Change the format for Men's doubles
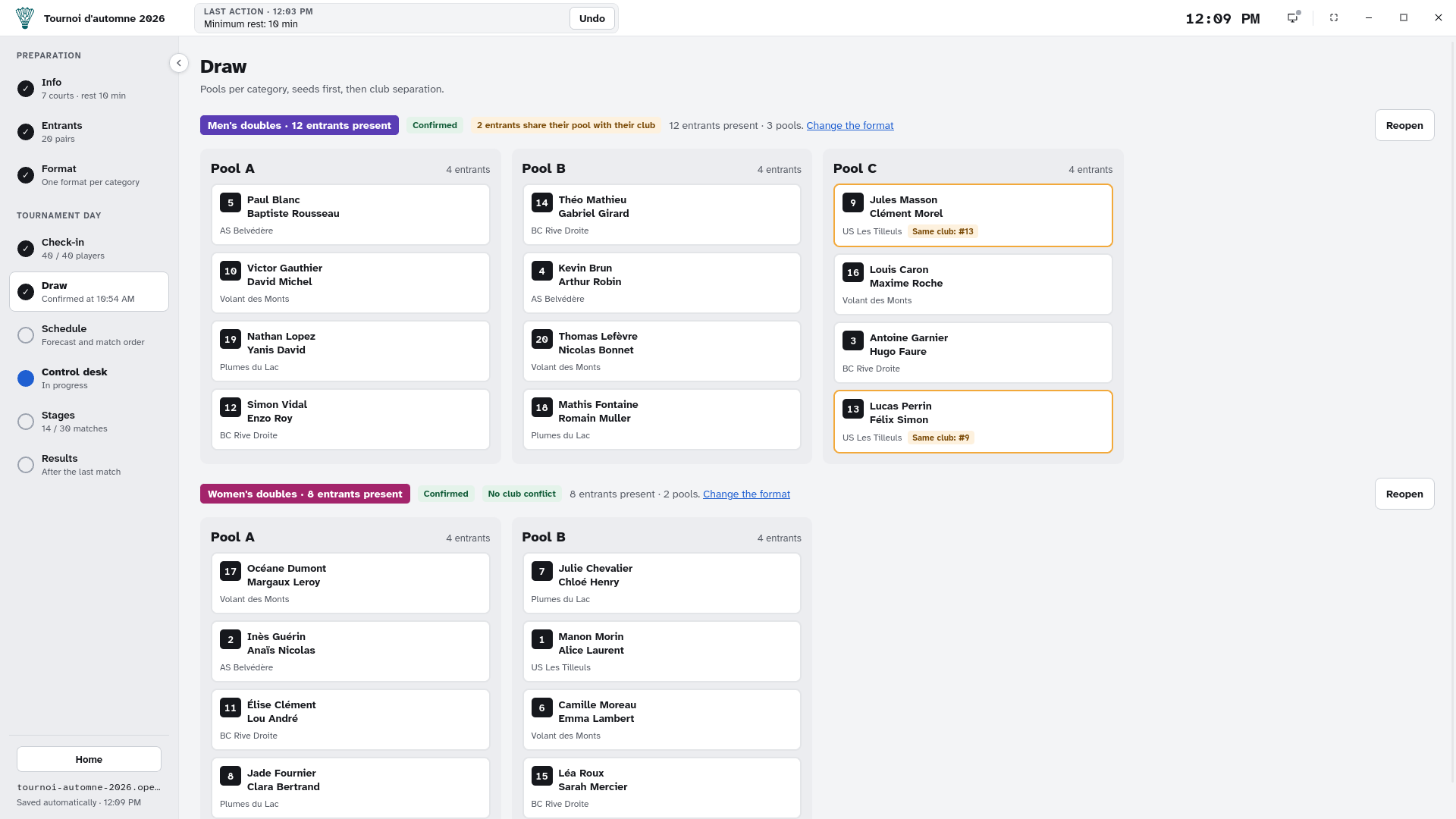Screen dimensions: 1456x819 [850, 125]
